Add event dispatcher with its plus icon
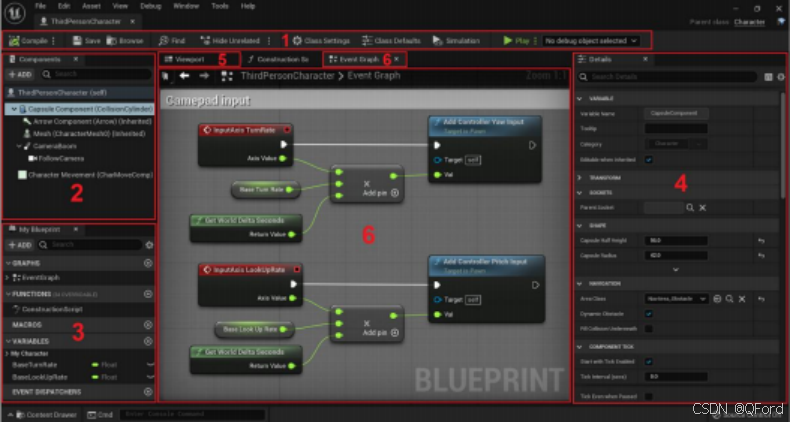Image resolution: width=790 pixels, height=423 pixels. 148,392
